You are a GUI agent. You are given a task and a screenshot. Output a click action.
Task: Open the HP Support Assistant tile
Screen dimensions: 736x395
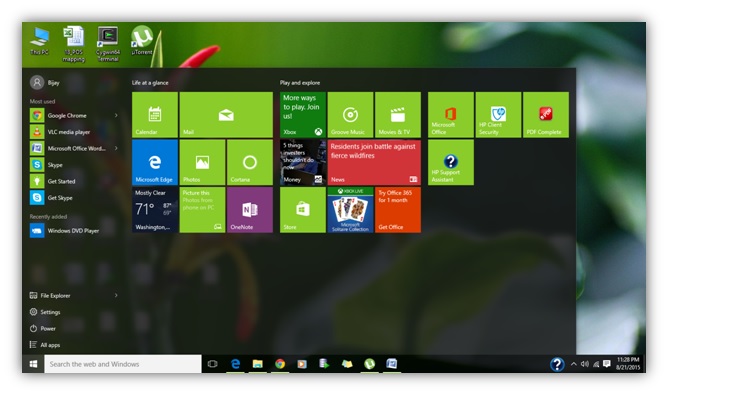[x=451, y=162]
